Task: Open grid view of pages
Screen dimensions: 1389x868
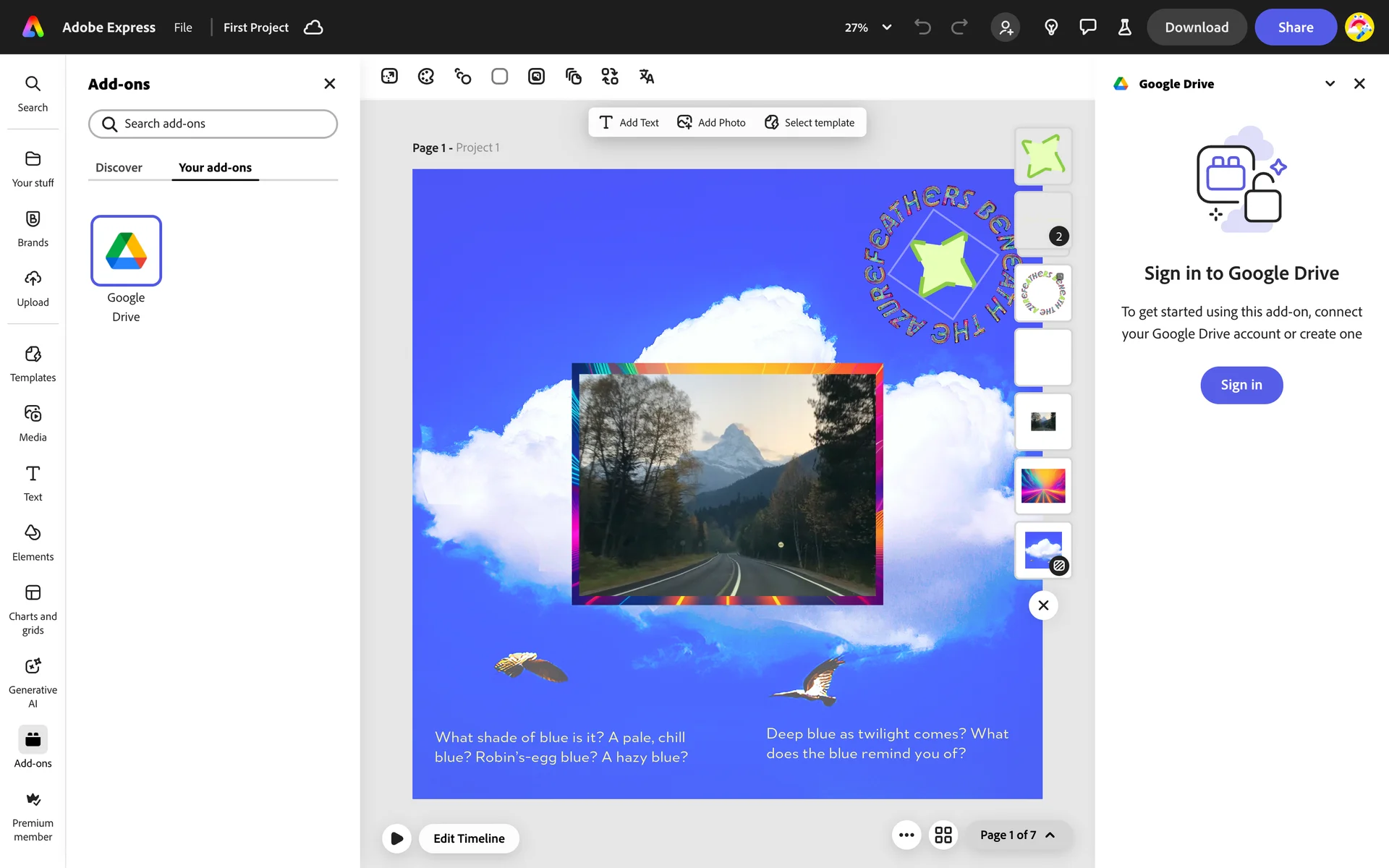Action: 943,835
